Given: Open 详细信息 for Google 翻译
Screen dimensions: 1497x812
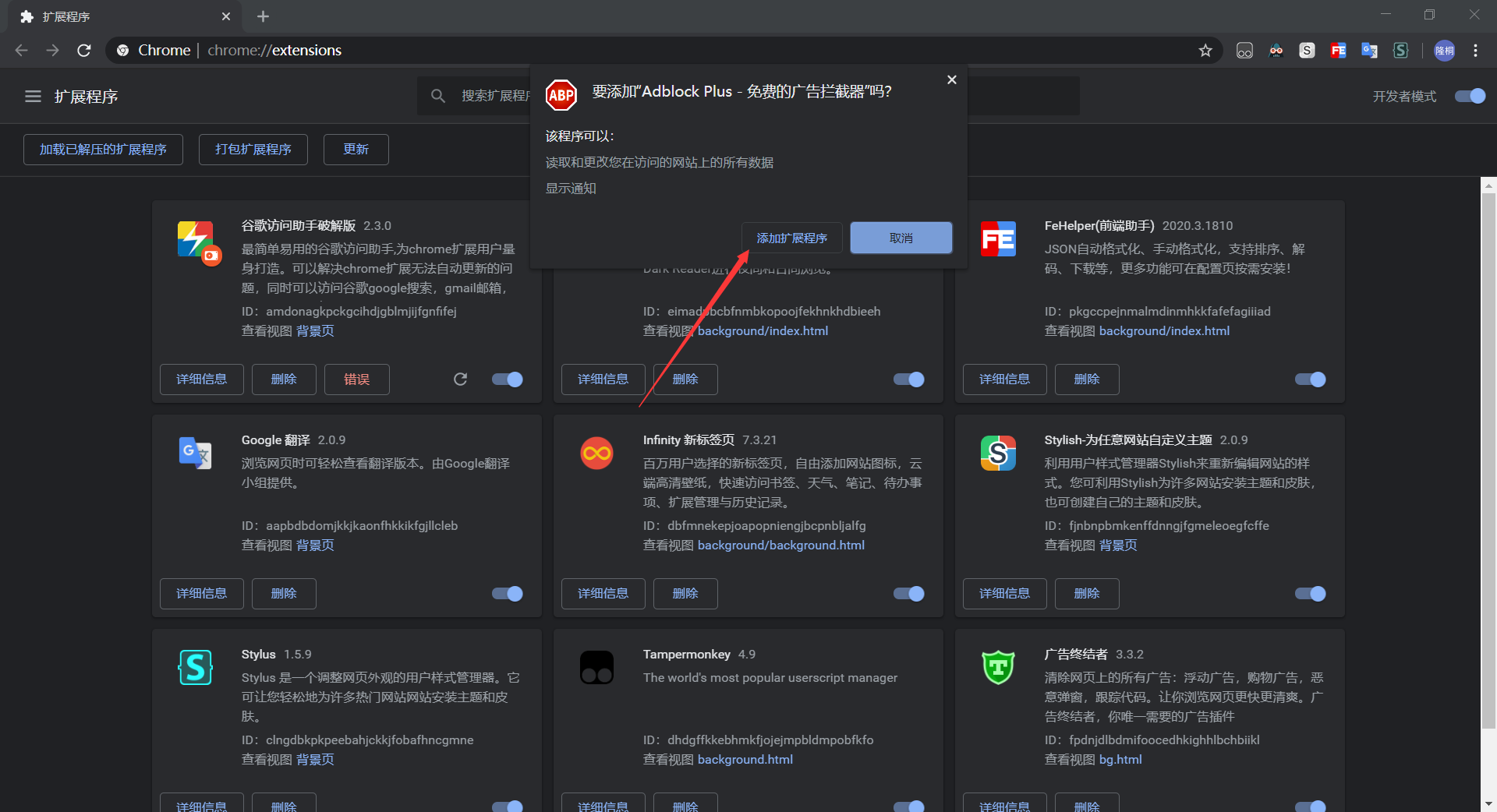Looking at the screenshot, I should tap(202, 594).
